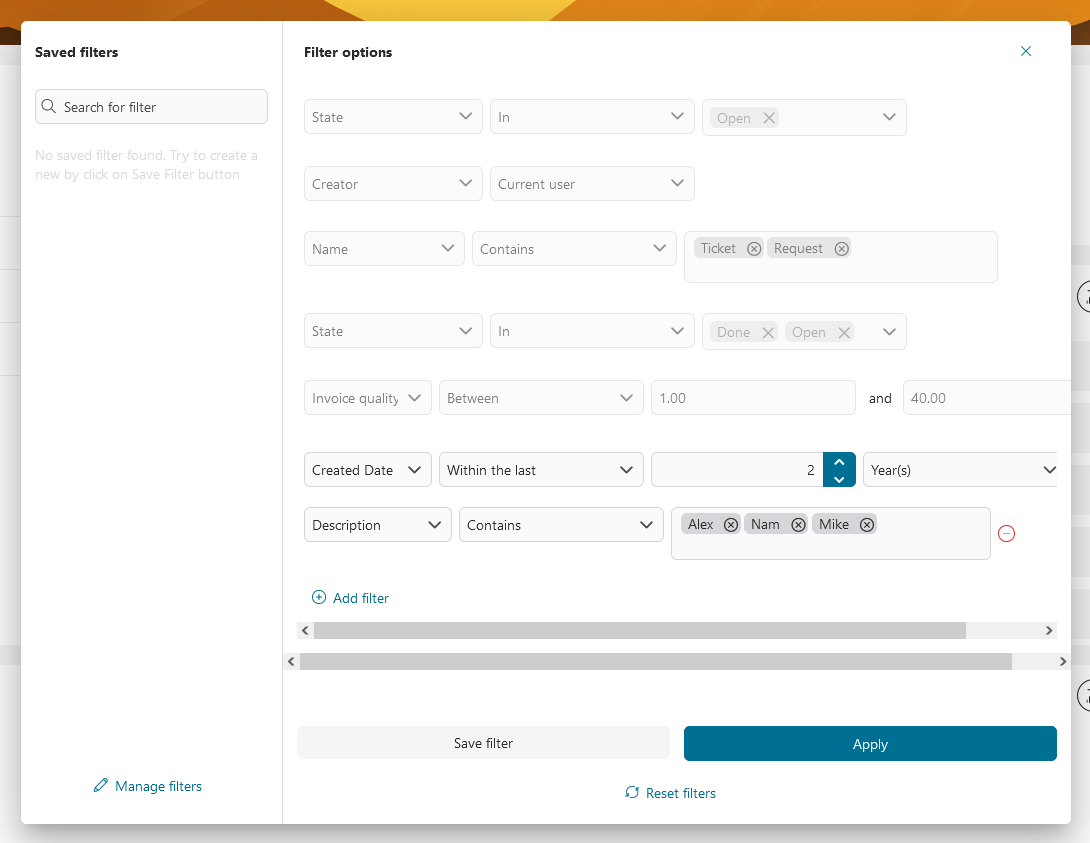
Task: Remove the Alex tag from Description filter
Action: [x=731, y=523]
